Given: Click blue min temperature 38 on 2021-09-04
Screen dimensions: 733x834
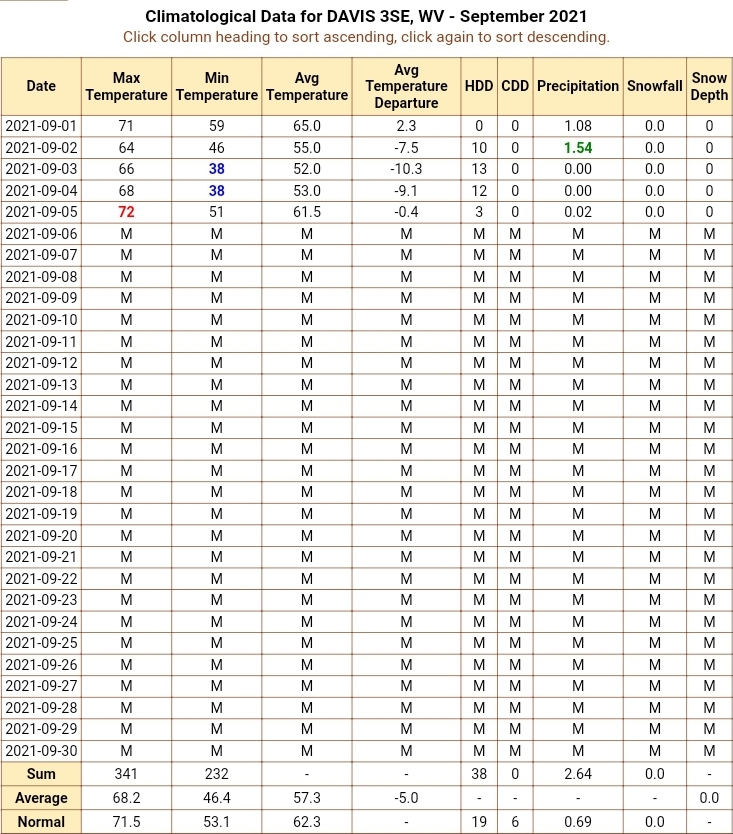Looking at the screenshot, I should (216, 191).
